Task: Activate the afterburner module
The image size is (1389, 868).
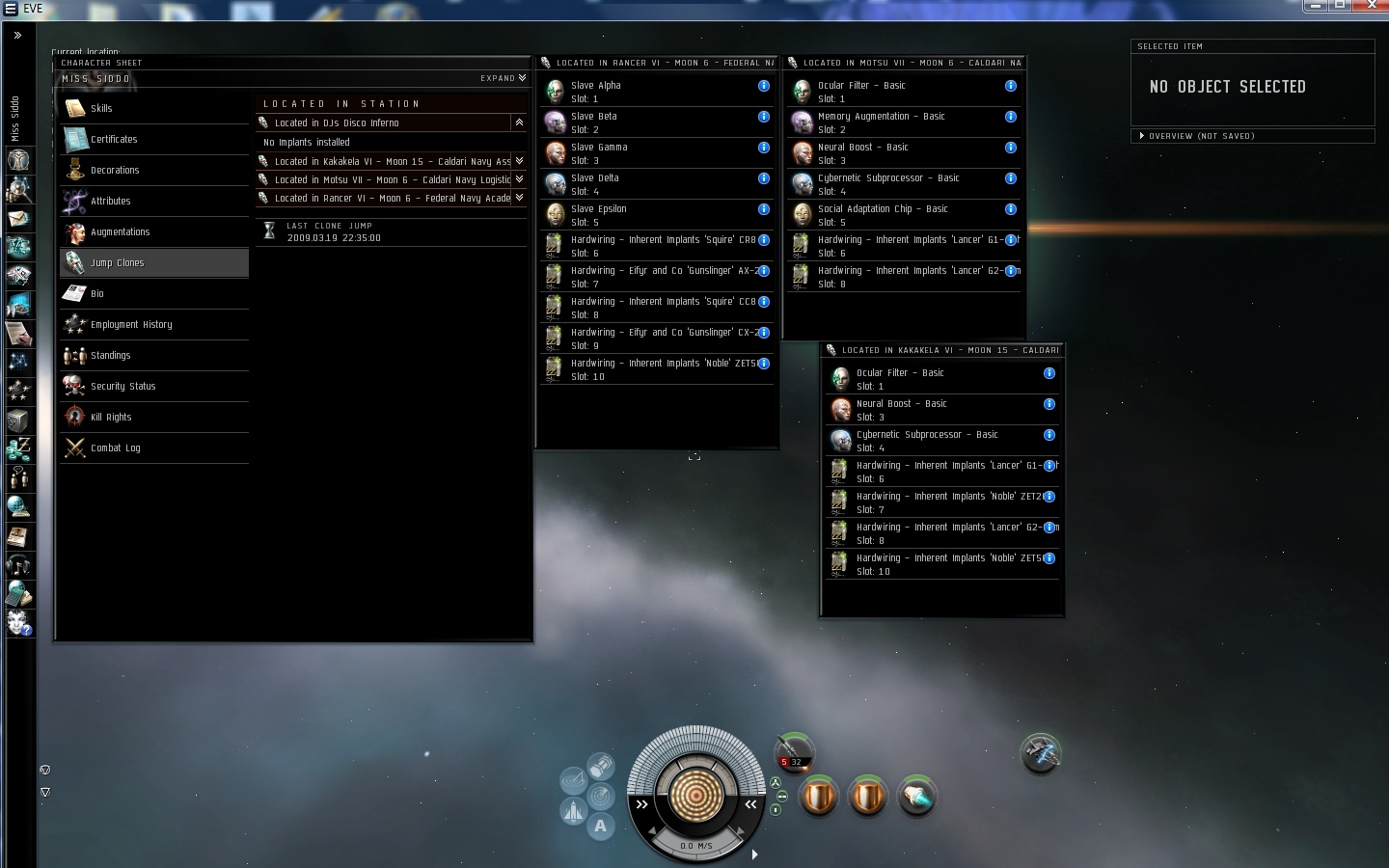Action: [916, 797]
